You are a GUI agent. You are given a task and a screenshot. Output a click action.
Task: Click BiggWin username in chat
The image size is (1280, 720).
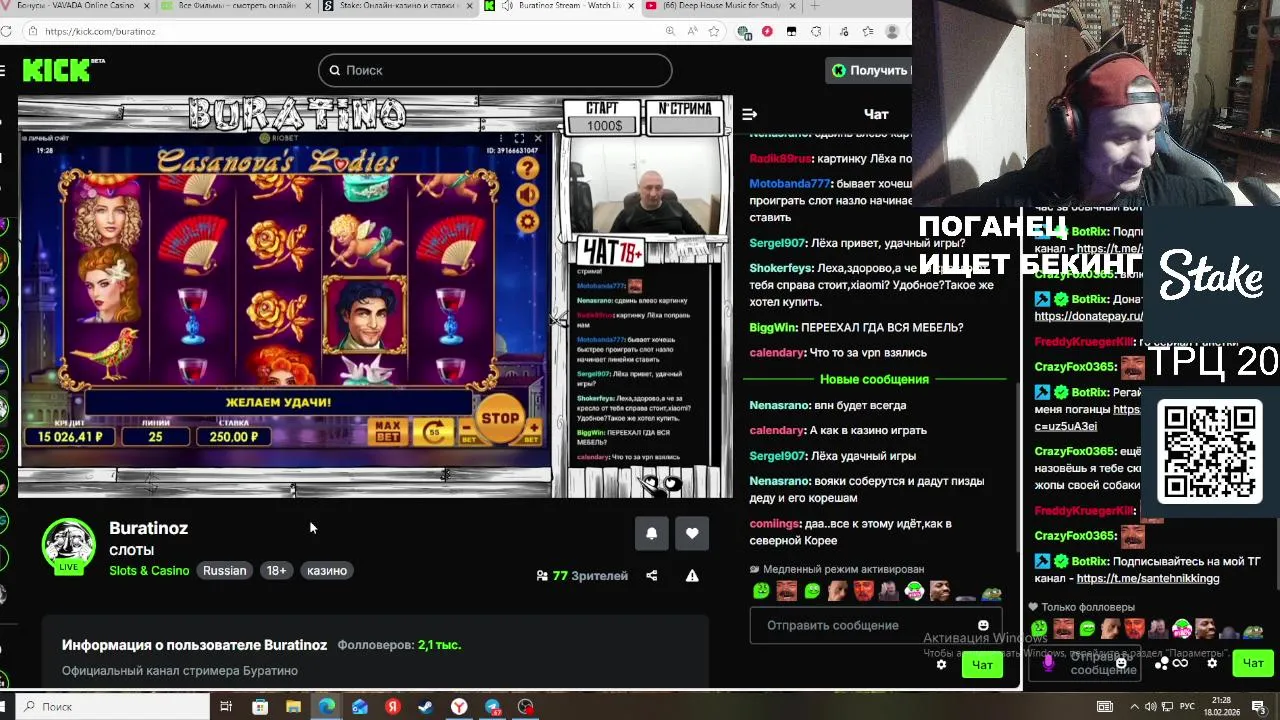[773, 327]
